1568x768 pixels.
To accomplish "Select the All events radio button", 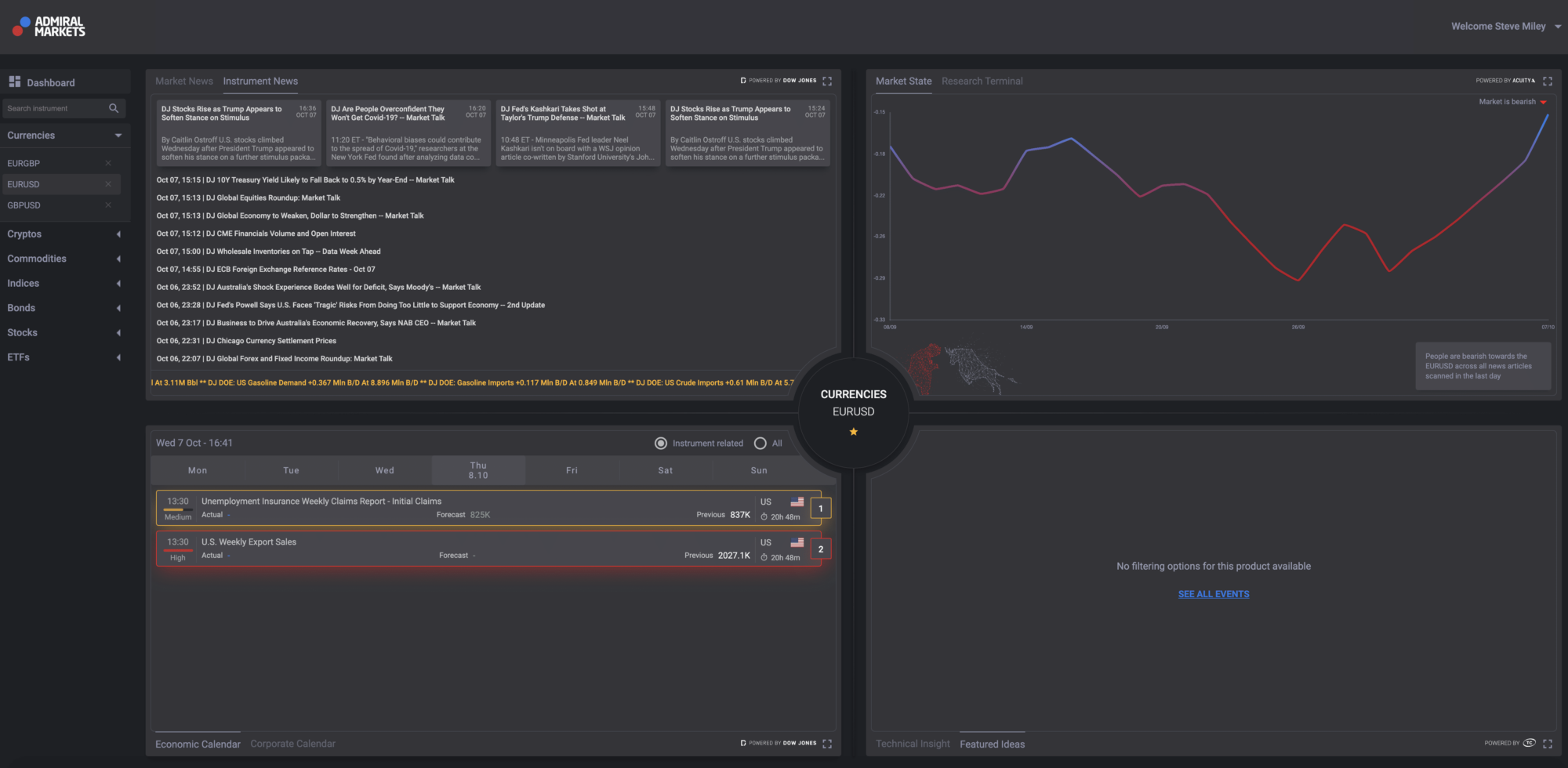I will [x=760, y=444].
